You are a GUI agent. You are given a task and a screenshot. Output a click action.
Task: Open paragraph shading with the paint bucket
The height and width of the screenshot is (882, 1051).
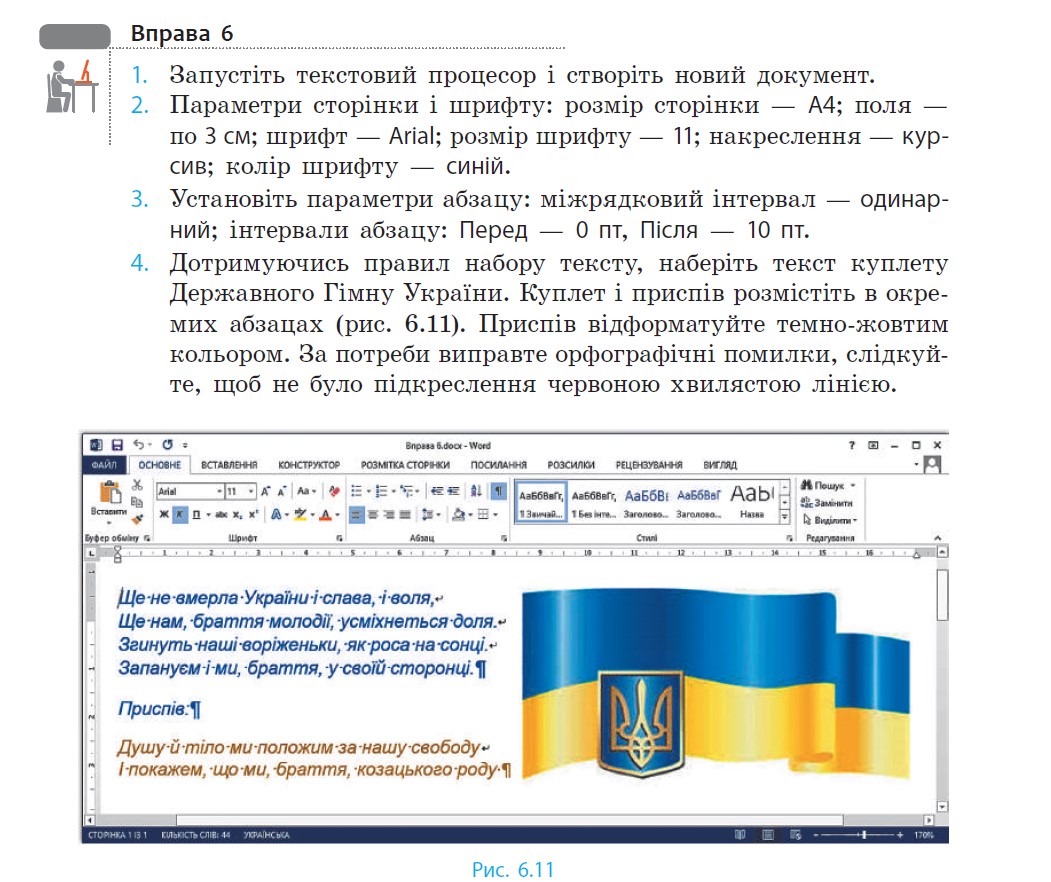click(459, 515)
